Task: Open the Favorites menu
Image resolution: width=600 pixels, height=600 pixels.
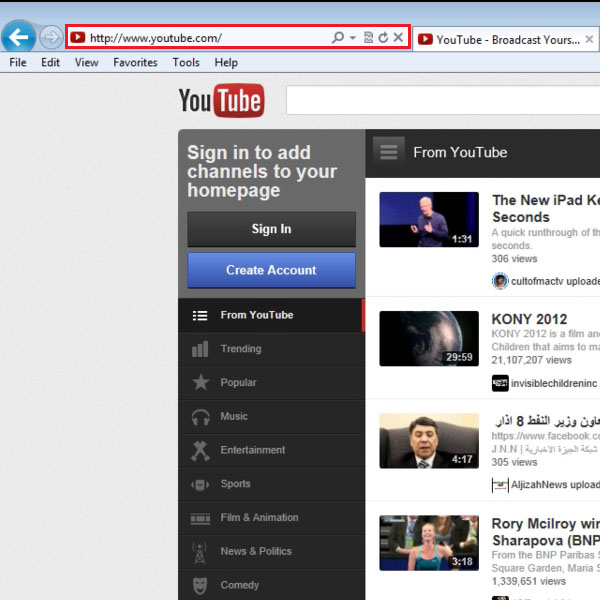Action: click(x=135, y=62)
